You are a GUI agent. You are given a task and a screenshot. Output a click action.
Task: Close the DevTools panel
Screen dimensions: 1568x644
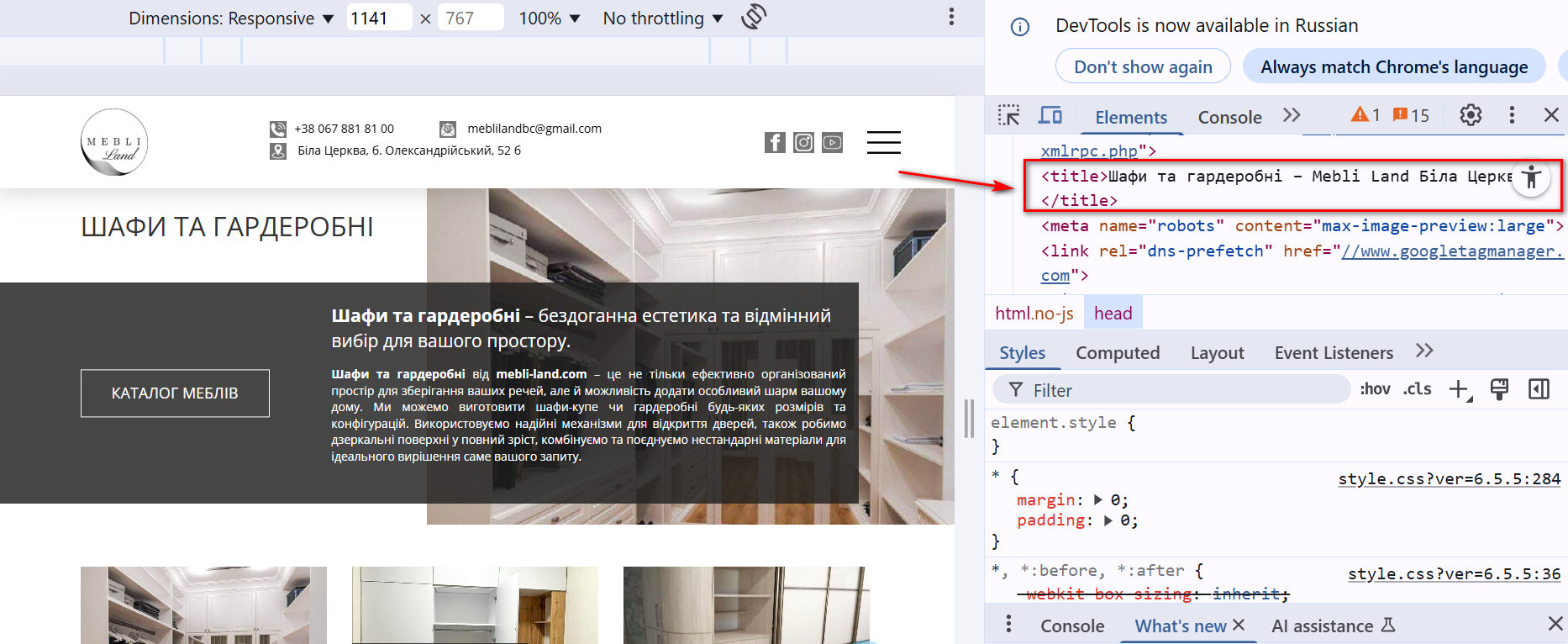coord(1551,115)
